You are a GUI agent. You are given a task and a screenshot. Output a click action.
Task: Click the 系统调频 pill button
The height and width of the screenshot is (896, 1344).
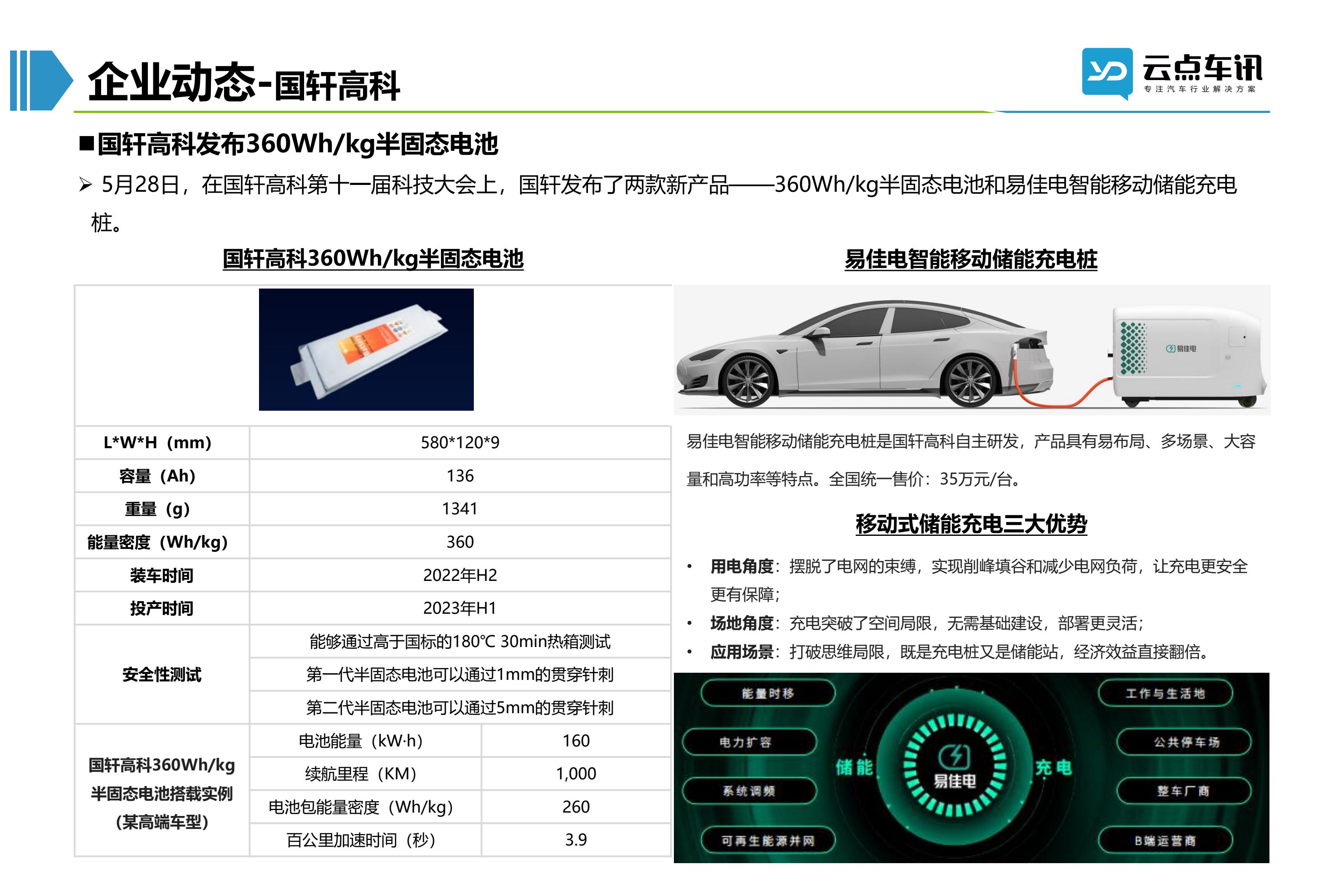click(749, 791)
